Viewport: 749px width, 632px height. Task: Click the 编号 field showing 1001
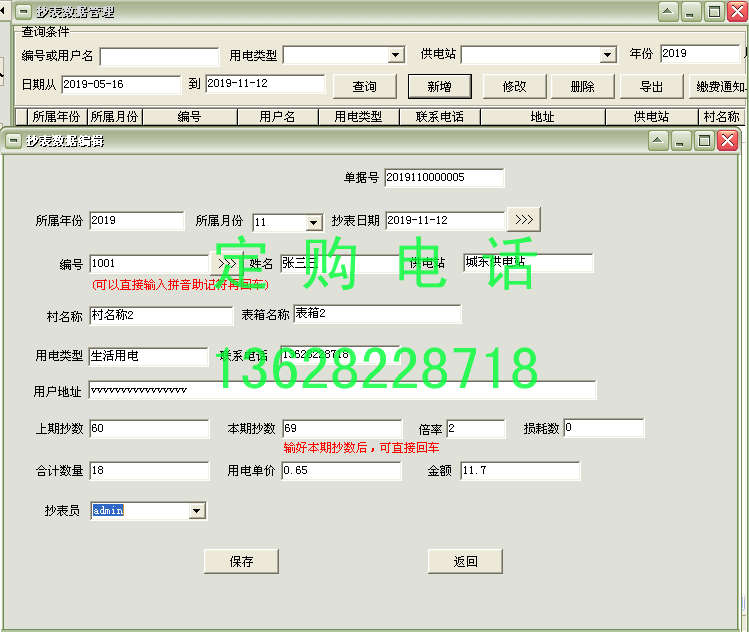coord(149,264)
